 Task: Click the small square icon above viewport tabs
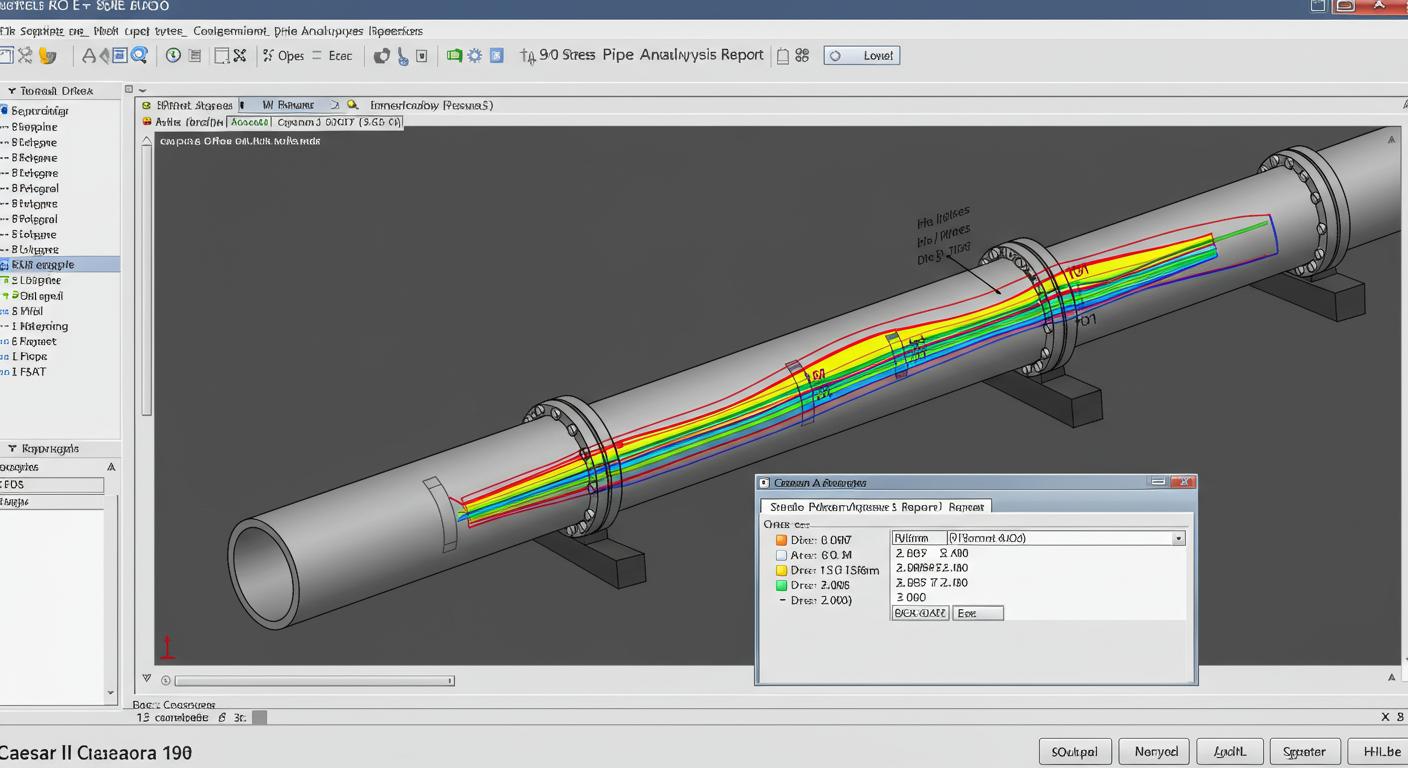[129, 89]
